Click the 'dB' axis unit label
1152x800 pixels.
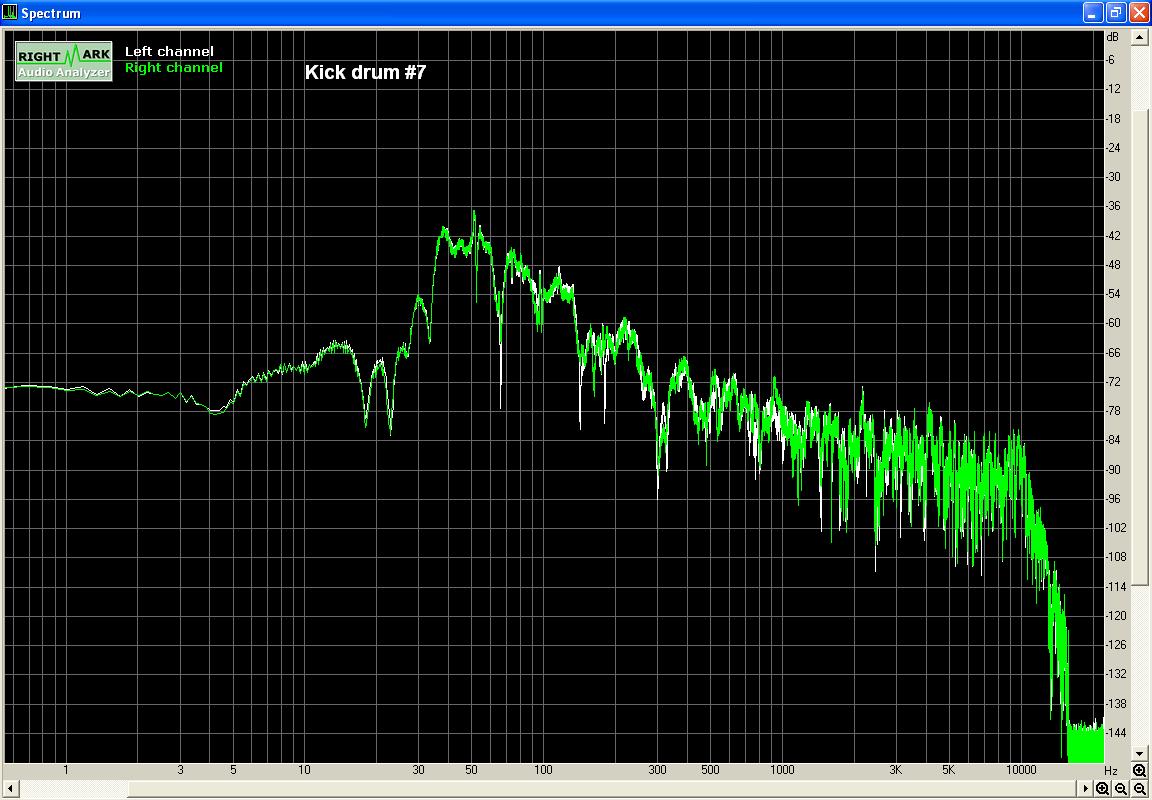(1112, 37)
